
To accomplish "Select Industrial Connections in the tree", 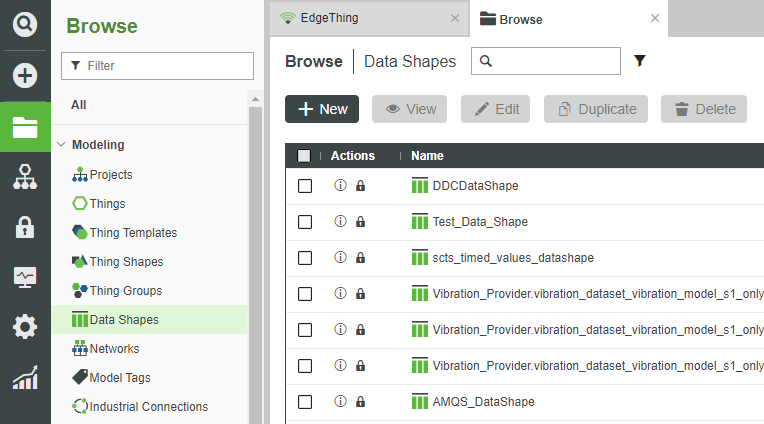I will coord(148,407).
